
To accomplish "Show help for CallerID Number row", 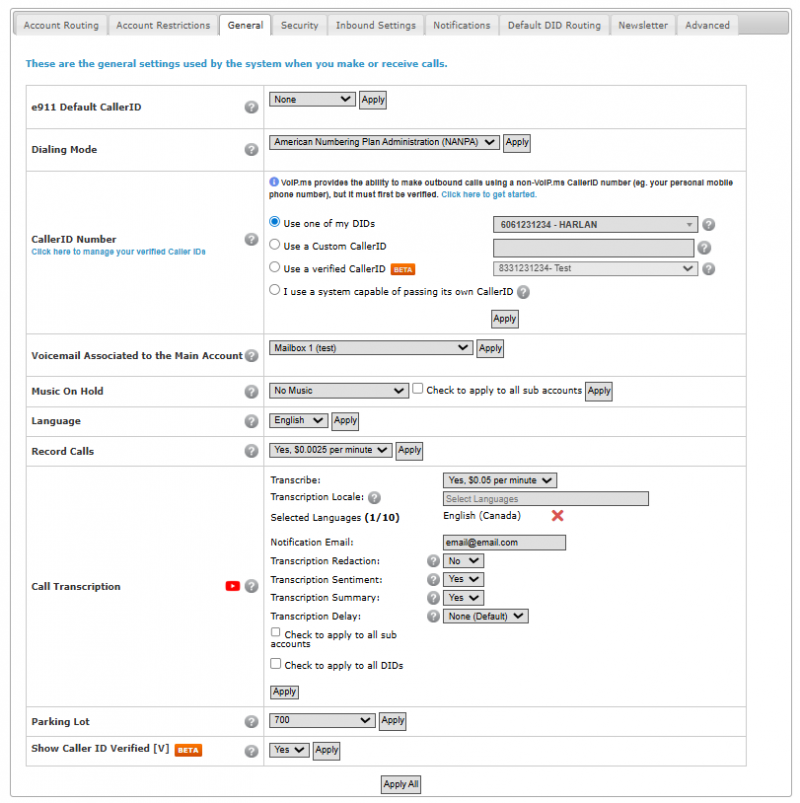I will (x=251, y=239).
